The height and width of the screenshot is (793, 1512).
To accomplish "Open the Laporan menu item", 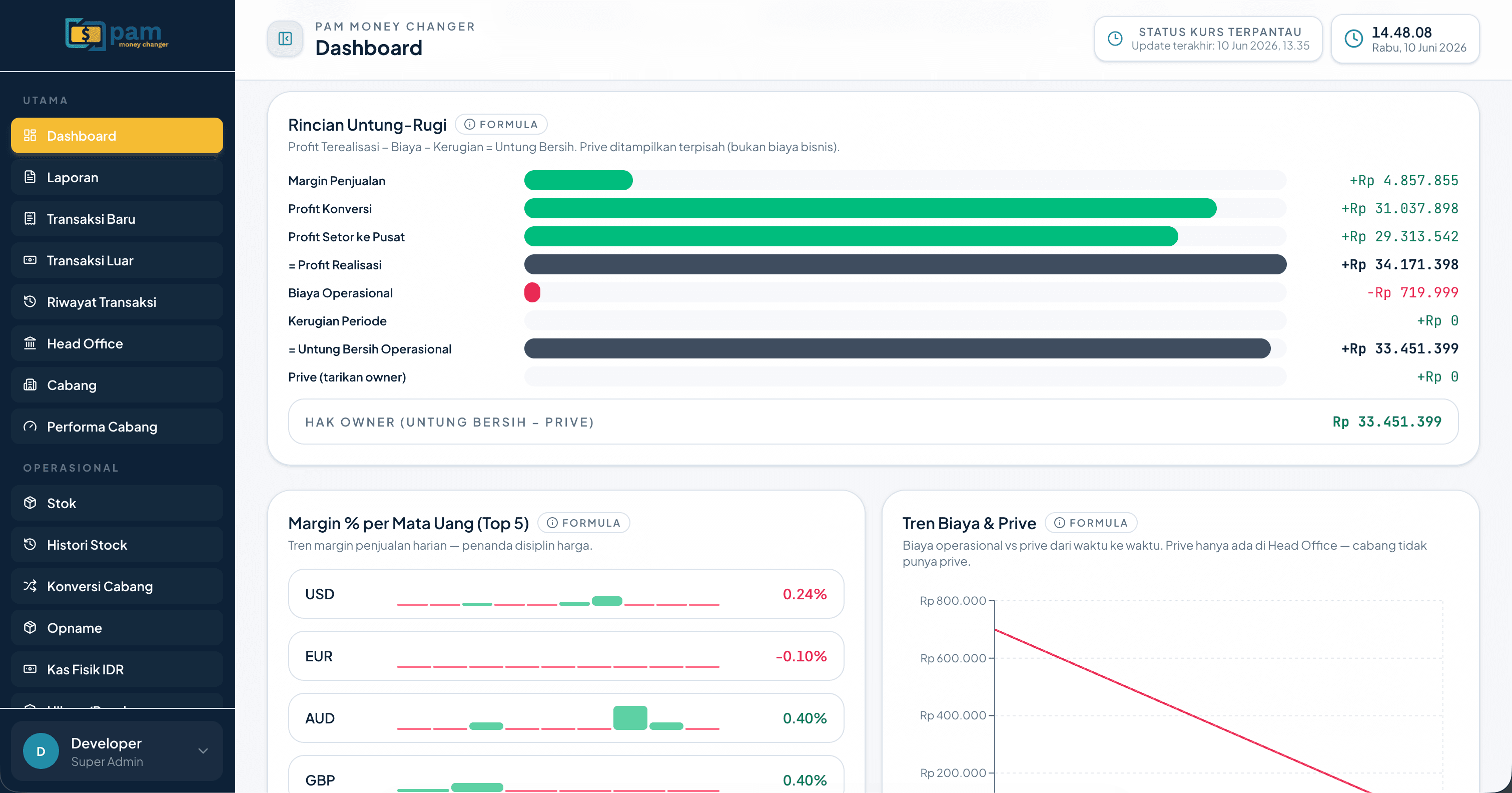I will click(x=117, y=177).
